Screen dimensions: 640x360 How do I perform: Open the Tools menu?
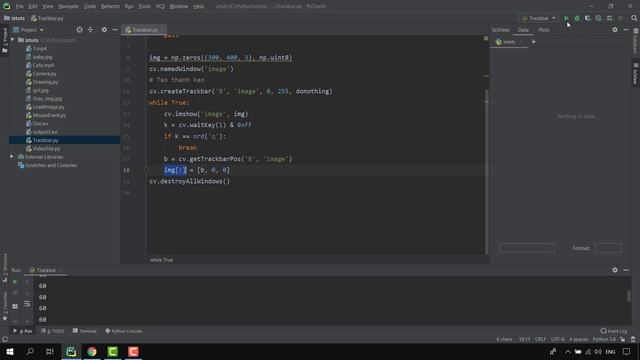[144, 7]
